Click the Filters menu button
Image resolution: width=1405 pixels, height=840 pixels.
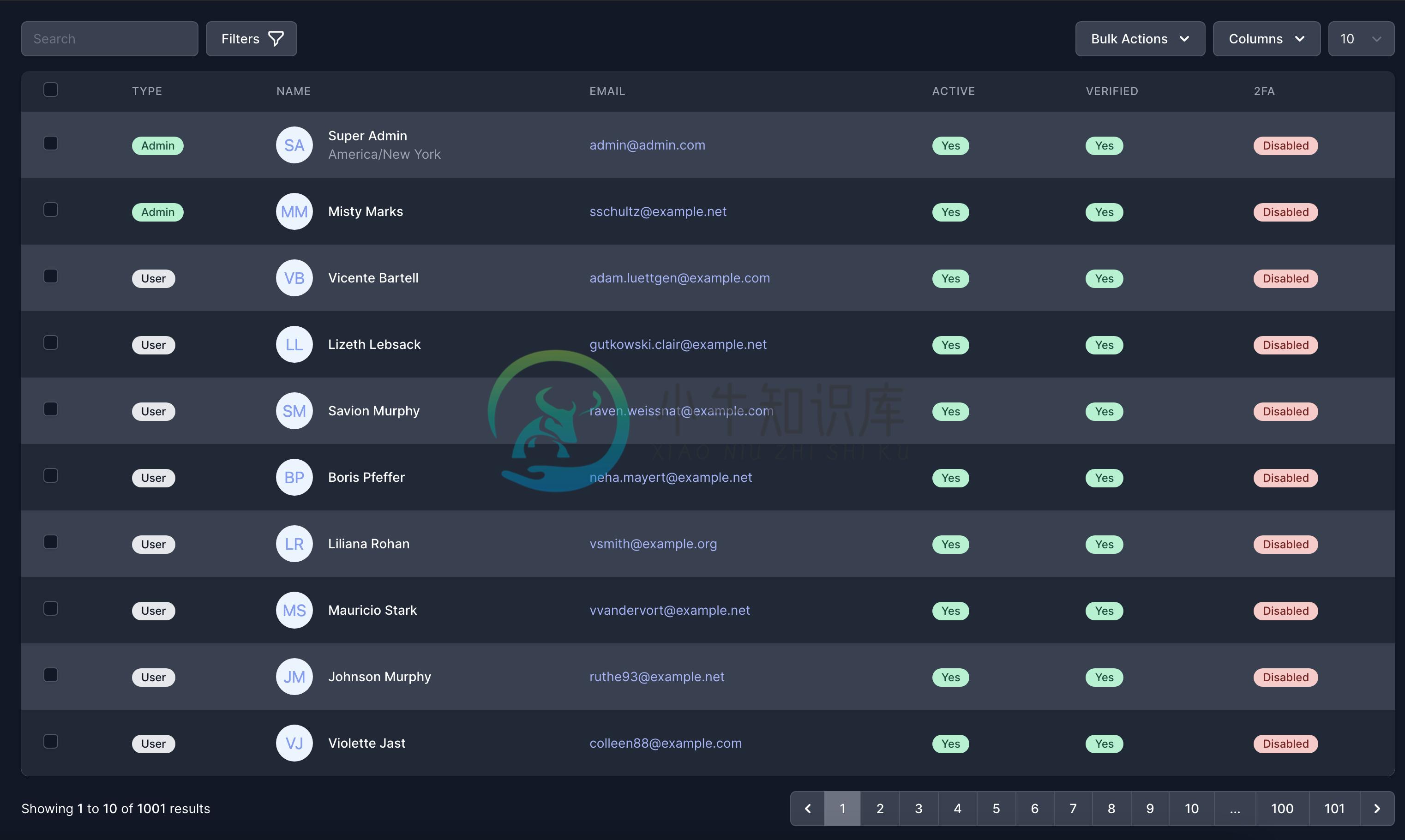click(251, 38)
